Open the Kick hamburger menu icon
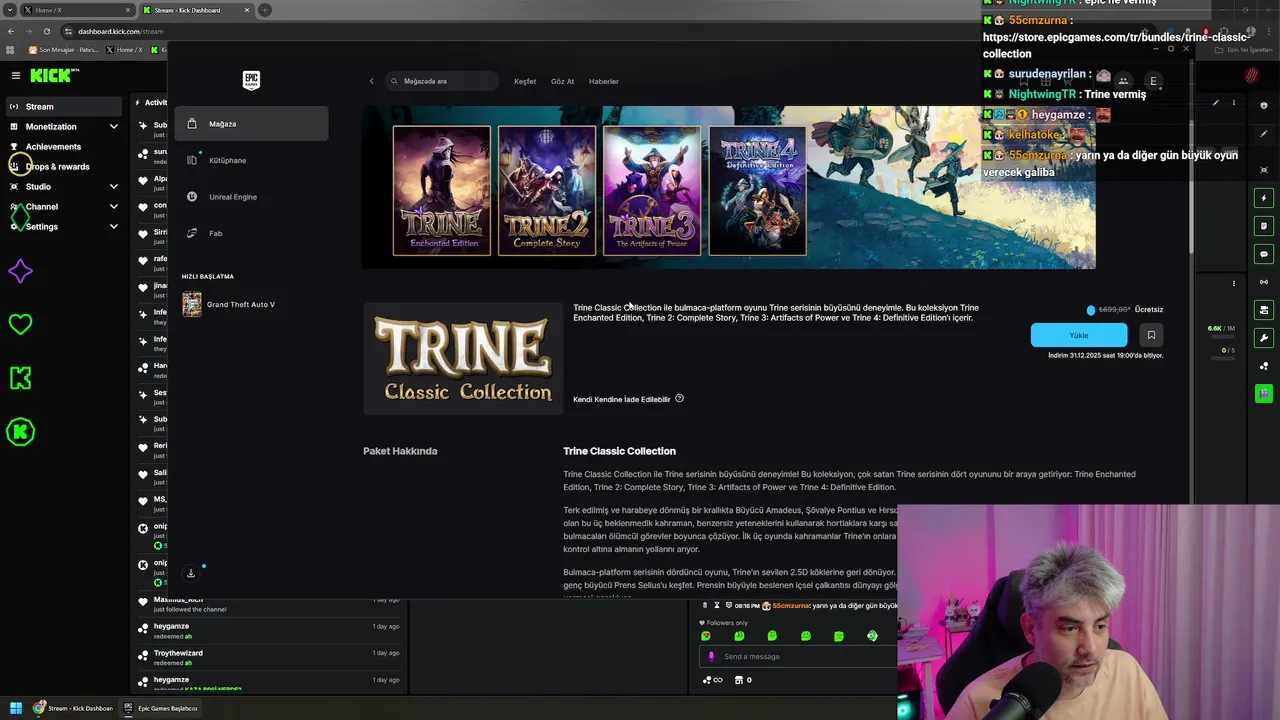The width and height of the screenshot is (1280, 720). (x=15, y=75)
